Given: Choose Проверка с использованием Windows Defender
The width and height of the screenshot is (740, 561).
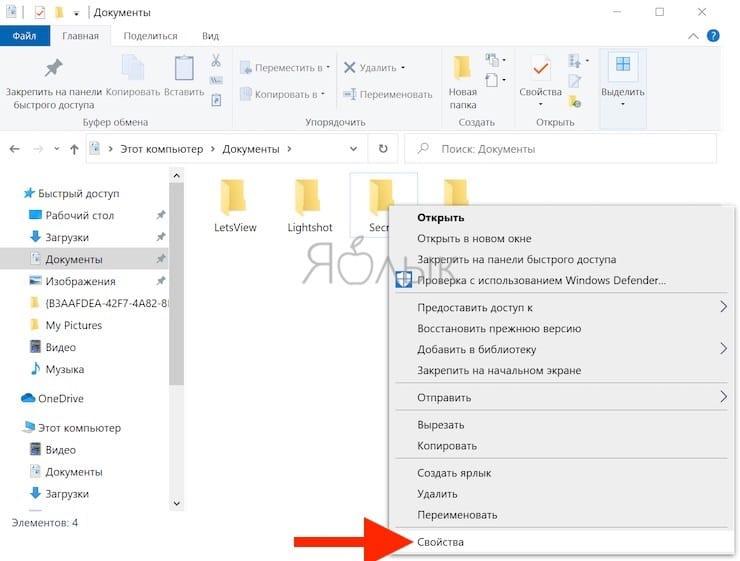Looking at the screenshot, I should (x=564, y=280).
